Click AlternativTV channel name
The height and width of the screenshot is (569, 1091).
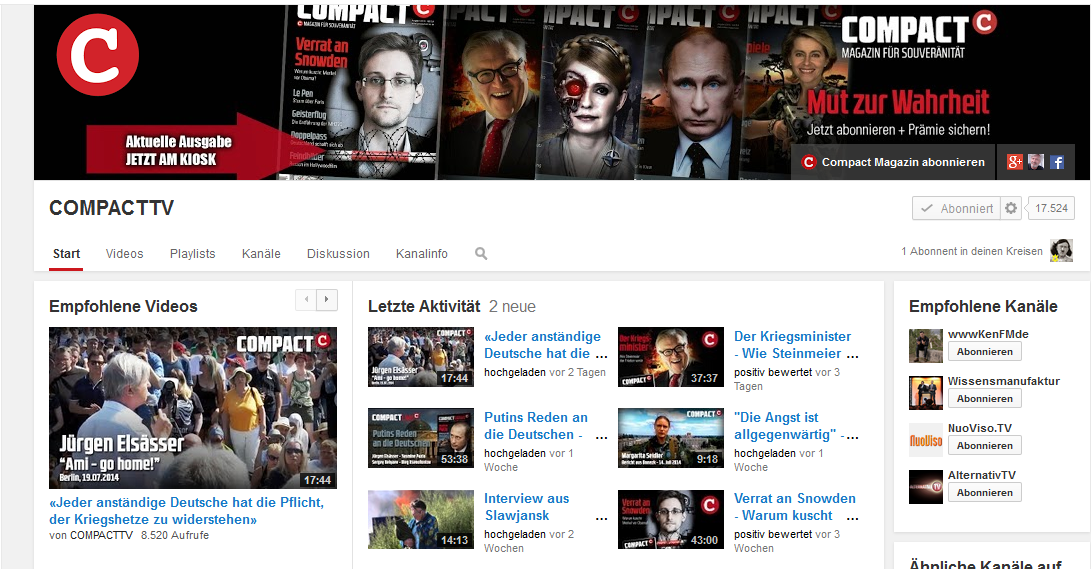982,475
